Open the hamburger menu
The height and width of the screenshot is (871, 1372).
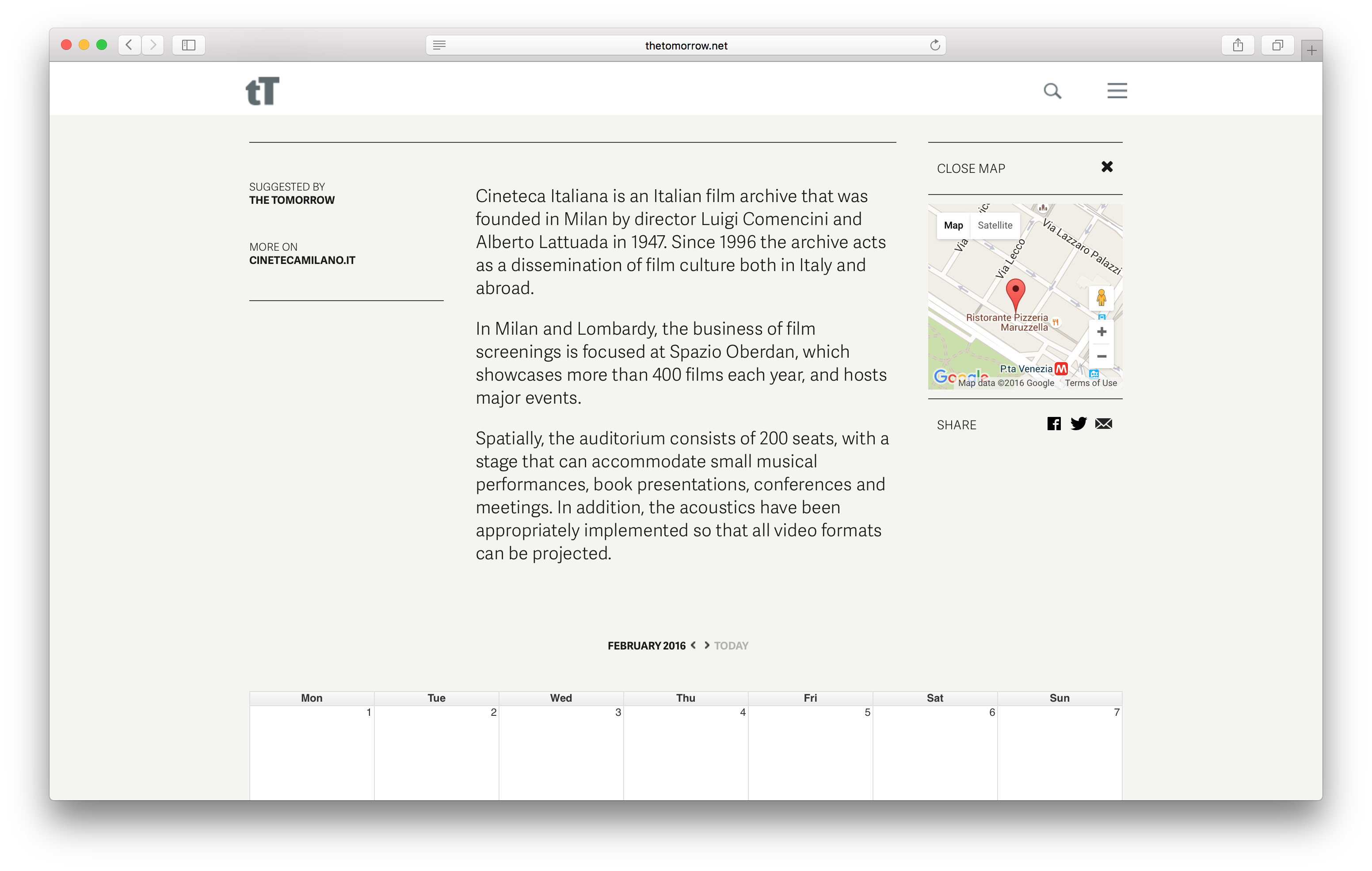pos(1117,91)
